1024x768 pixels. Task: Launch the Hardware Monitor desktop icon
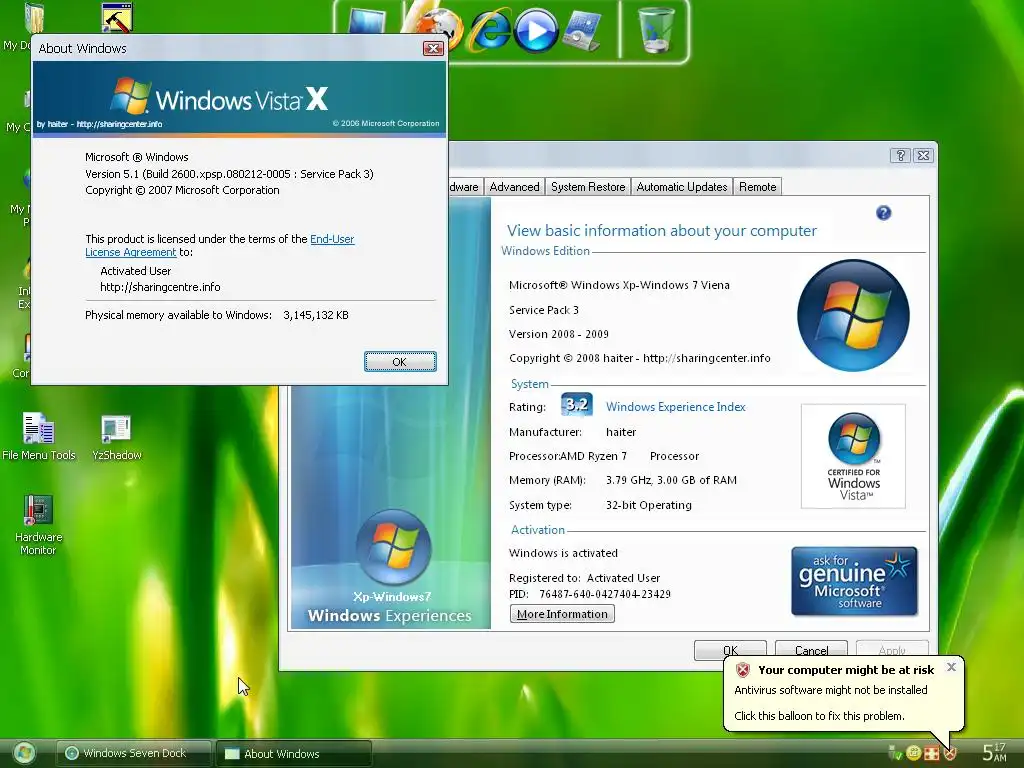click(38, 525)
